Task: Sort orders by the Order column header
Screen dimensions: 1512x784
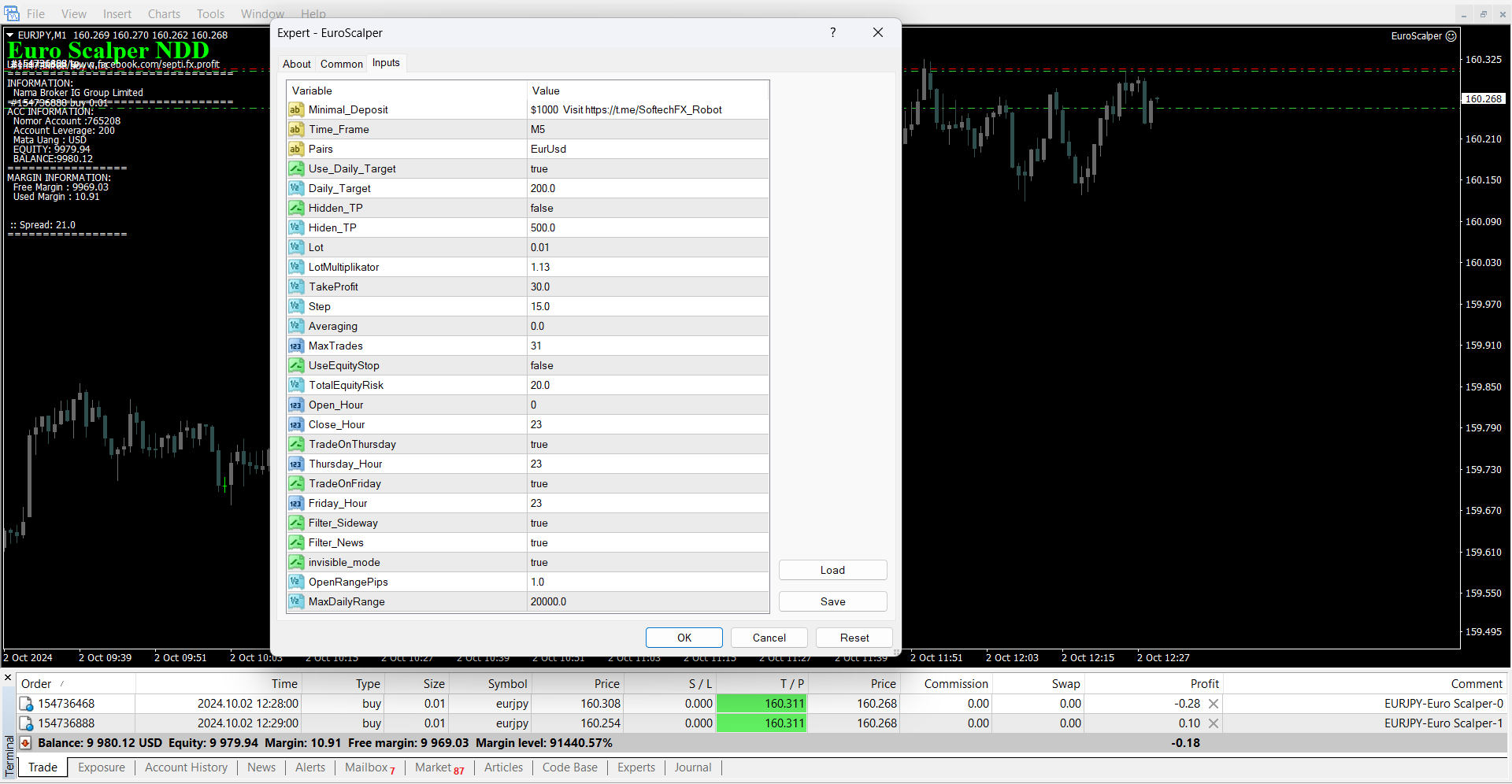Action: click(x=36, y=684)
